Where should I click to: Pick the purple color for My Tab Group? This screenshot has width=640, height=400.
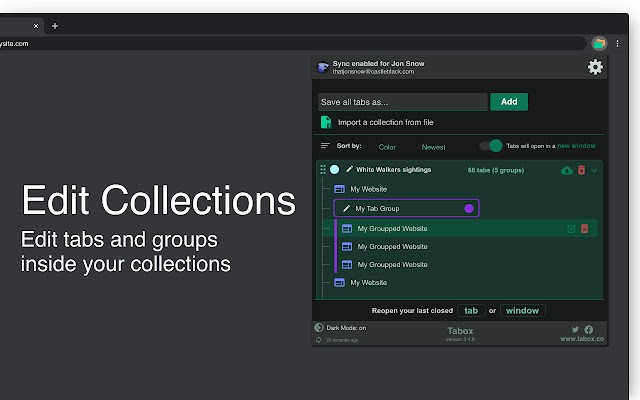pyautogui.click(x=469, y=208)
